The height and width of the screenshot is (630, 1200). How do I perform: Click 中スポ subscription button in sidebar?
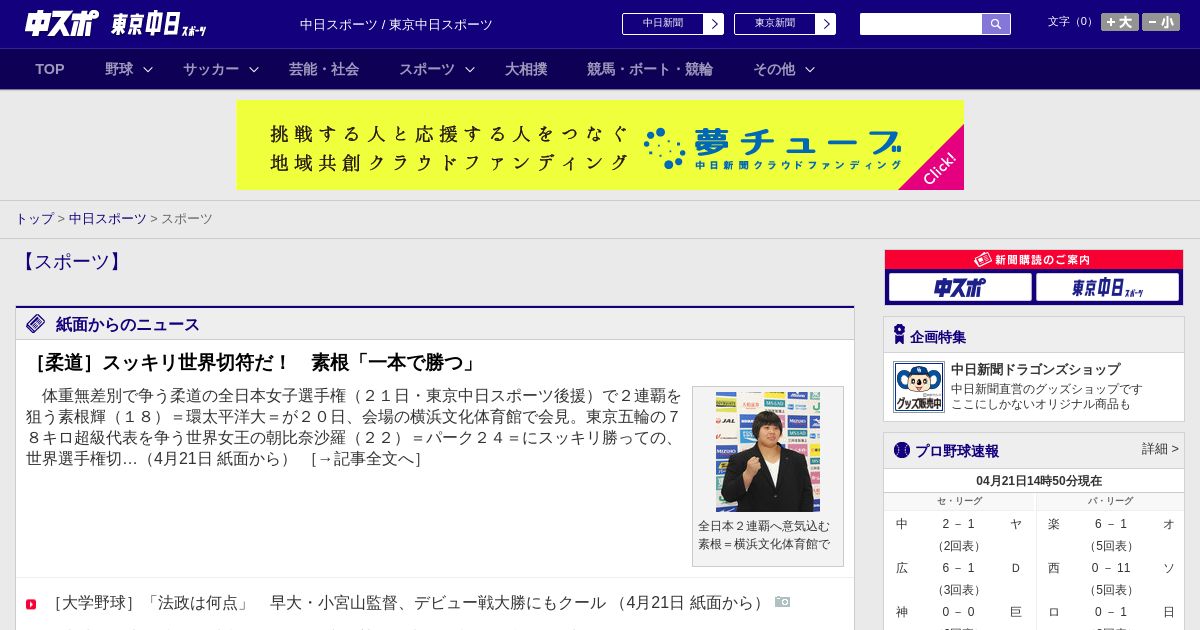[960, 288]
